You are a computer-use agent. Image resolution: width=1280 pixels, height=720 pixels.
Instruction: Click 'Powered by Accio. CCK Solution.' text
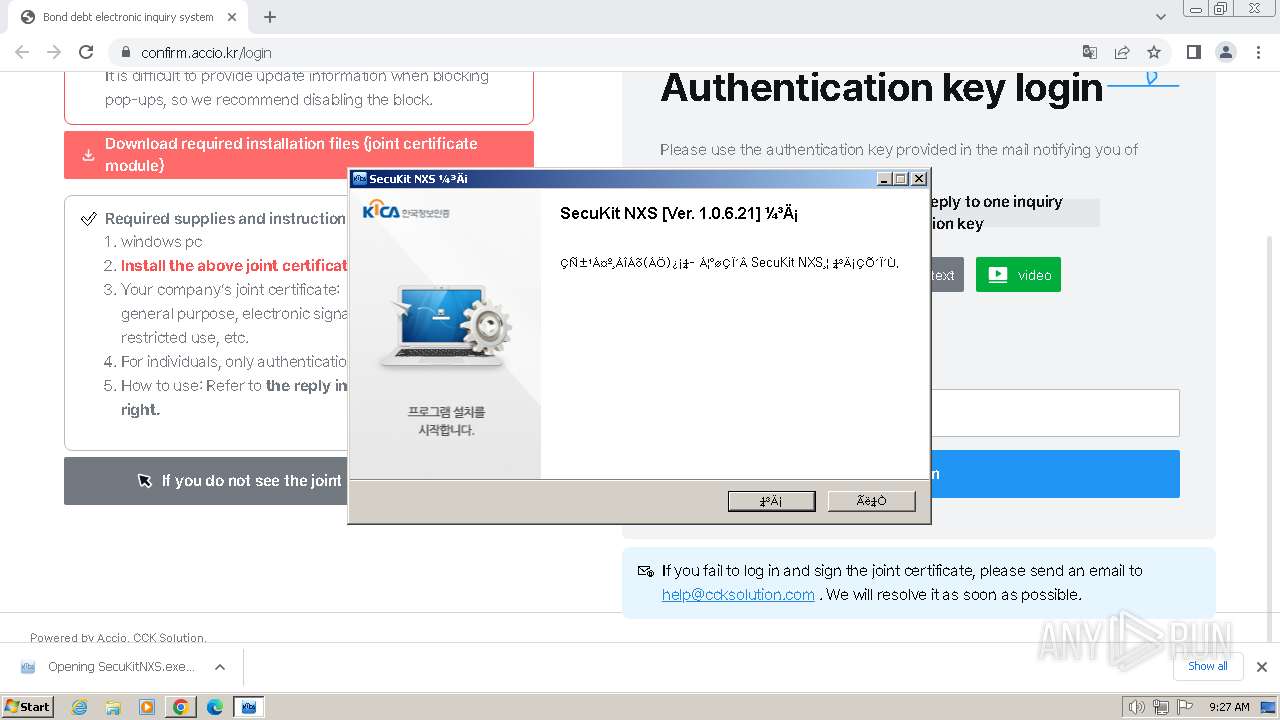118,637
